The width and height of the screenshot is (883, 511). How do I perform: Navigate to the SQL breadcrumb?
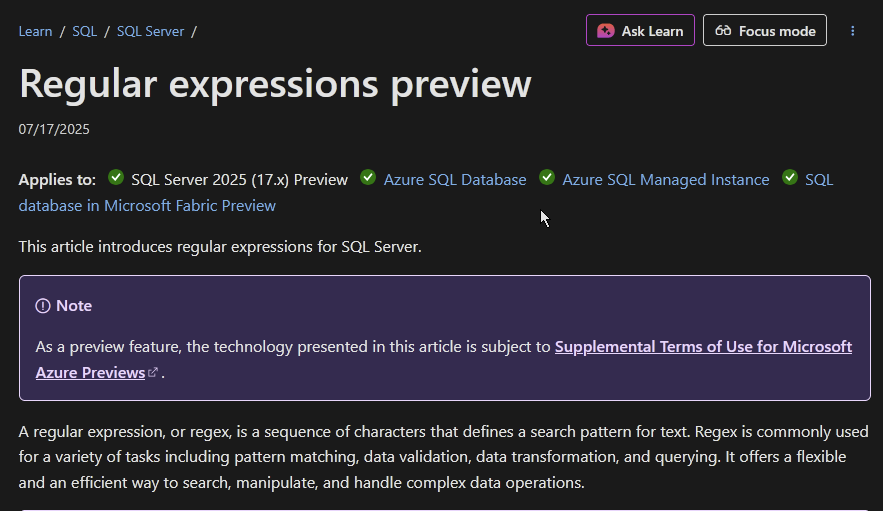(85, 31)
